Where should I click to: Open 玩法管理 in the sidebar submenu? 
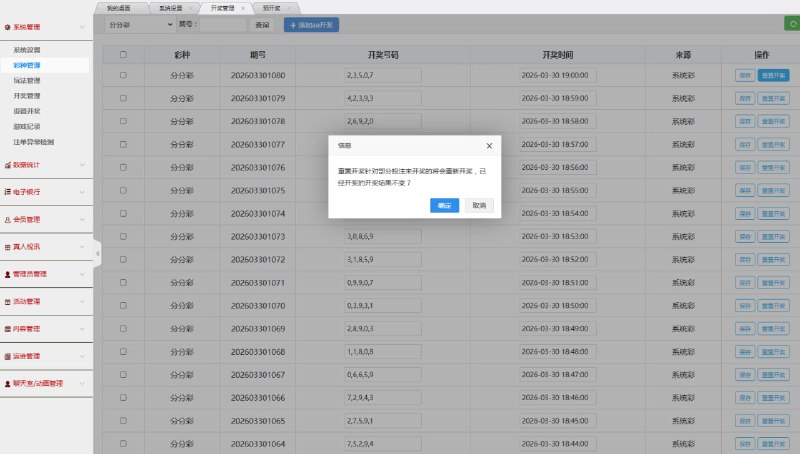tap(27, 80)
